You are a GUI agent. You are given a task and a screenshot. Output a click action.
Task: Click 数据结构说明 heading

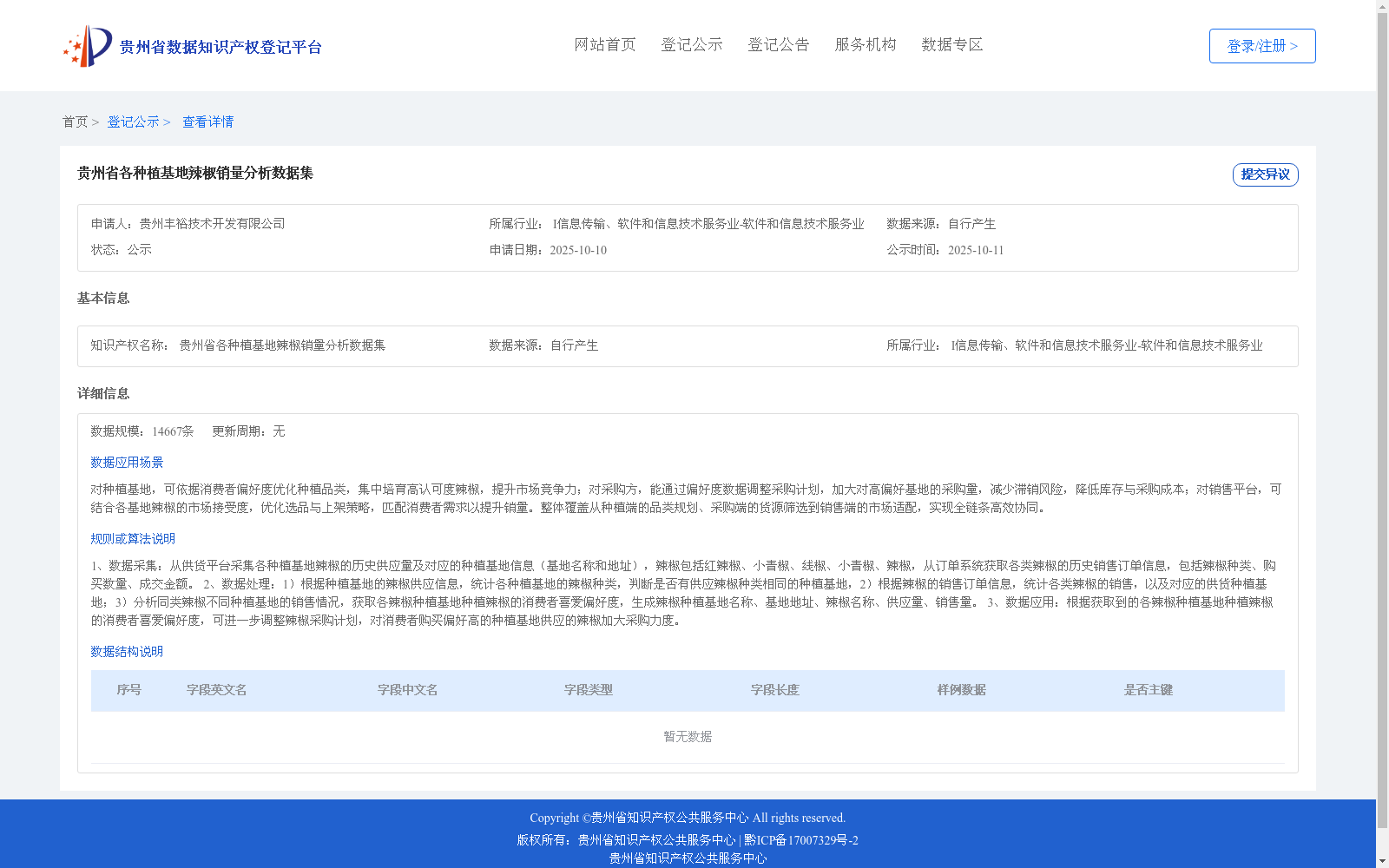coord(127,652)
